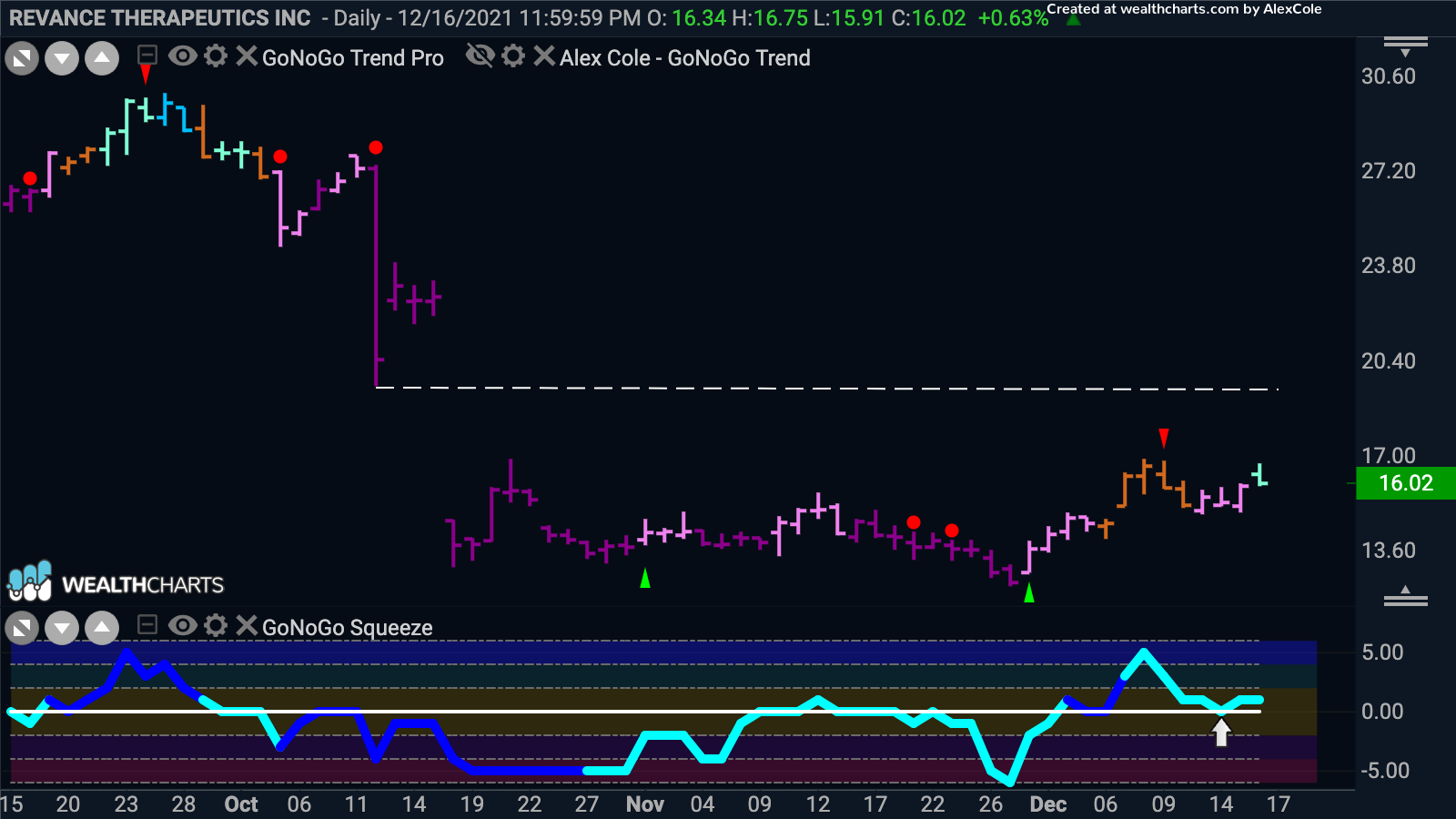Remove the GoNoGo Trend Pro indicator
Viewport: 1456px width, 819px height.
pyautogui.click(x=246, y=56)
